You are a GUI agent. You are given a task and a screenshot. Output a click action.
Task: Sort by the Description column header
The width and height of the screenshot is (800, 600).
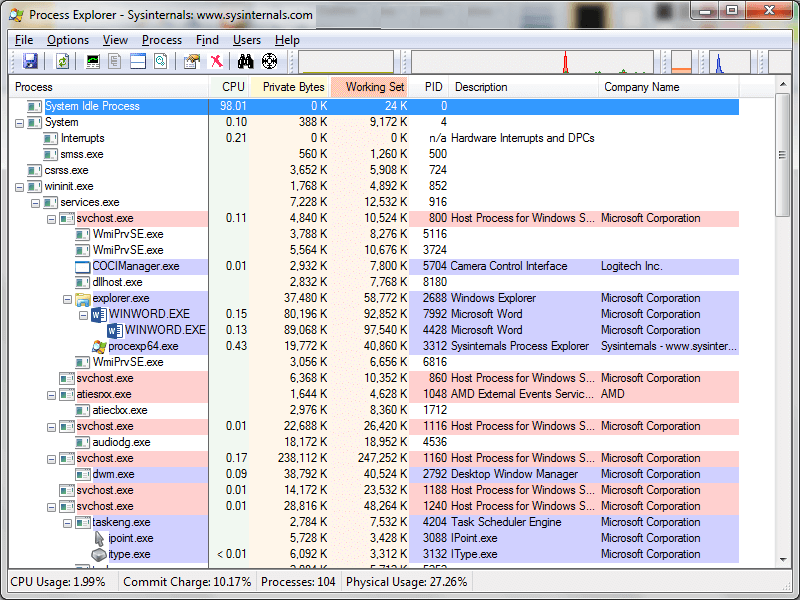(523, 87)
